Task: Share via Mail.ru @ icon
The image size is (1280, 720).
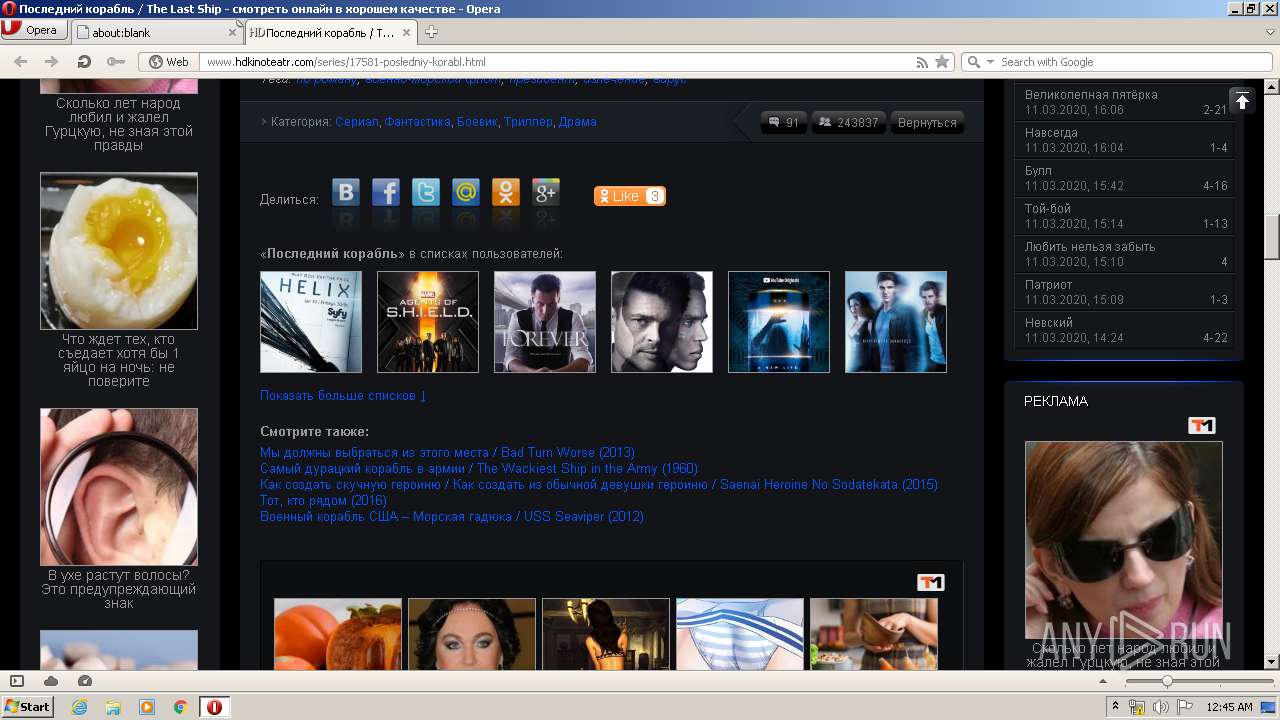Action: (466, 192)
